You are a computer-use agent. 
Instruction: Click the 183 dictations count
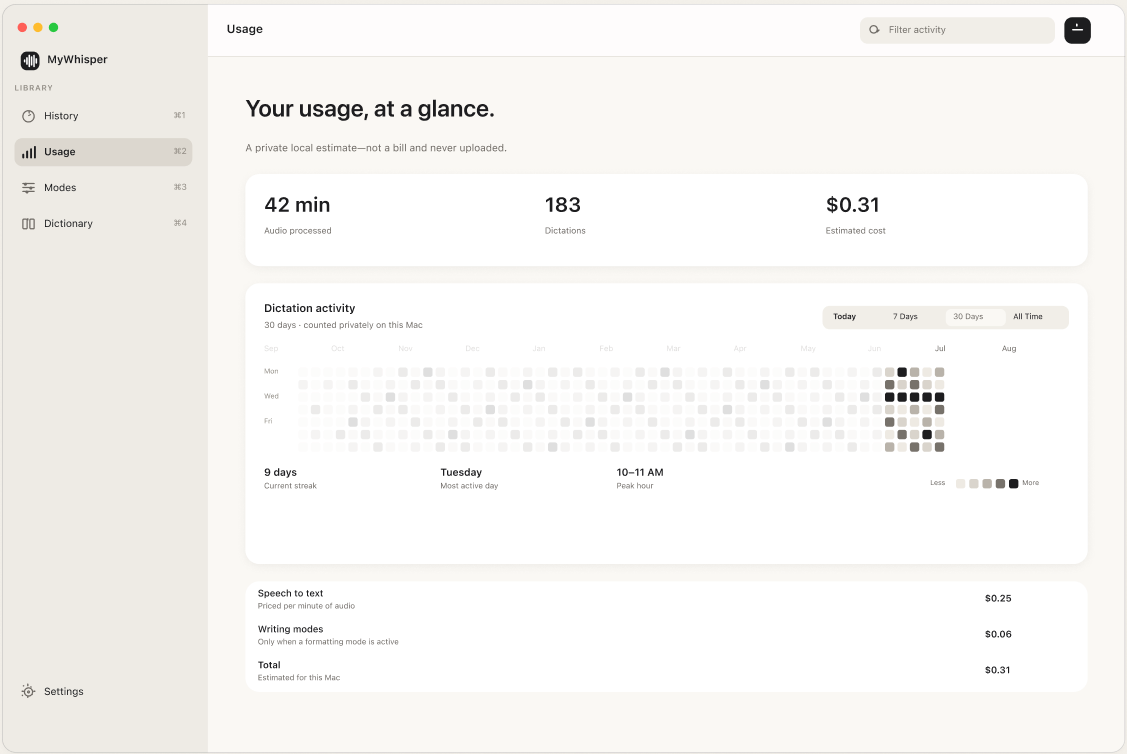(x=563, y=205)
